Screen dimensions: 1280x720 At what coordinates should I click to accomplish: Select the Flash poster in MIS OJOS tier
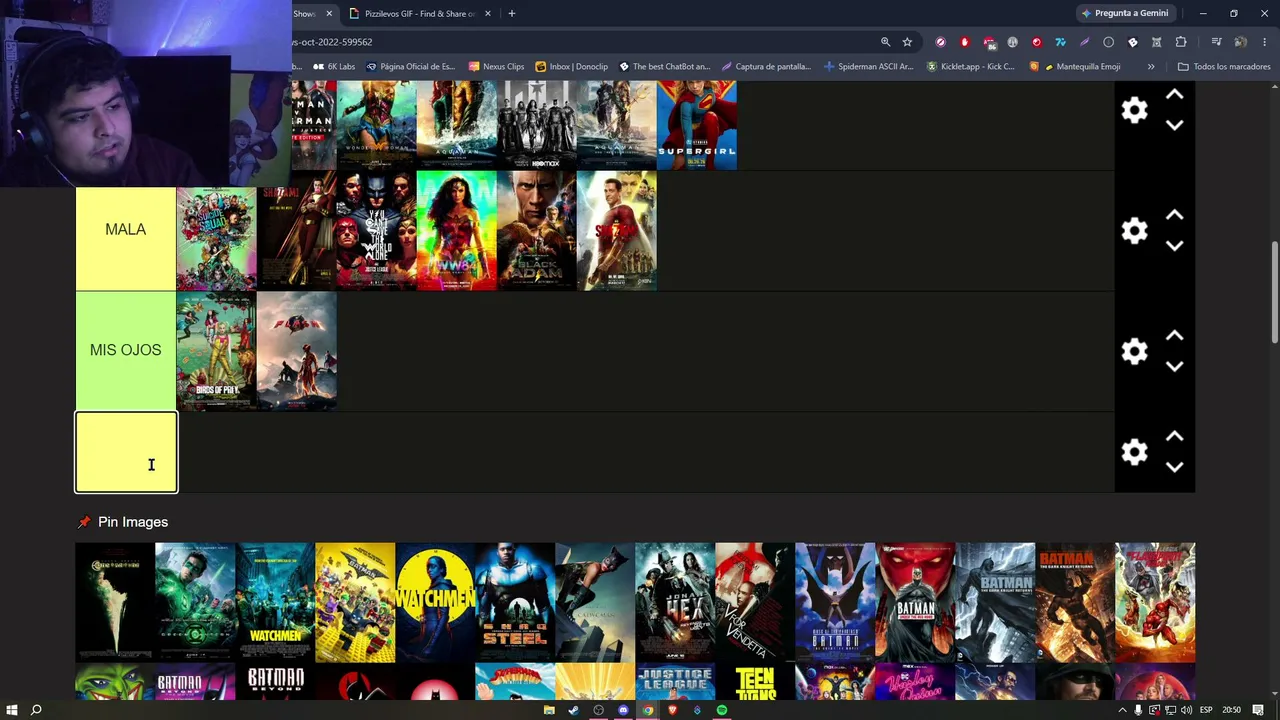tap(296, 351)
